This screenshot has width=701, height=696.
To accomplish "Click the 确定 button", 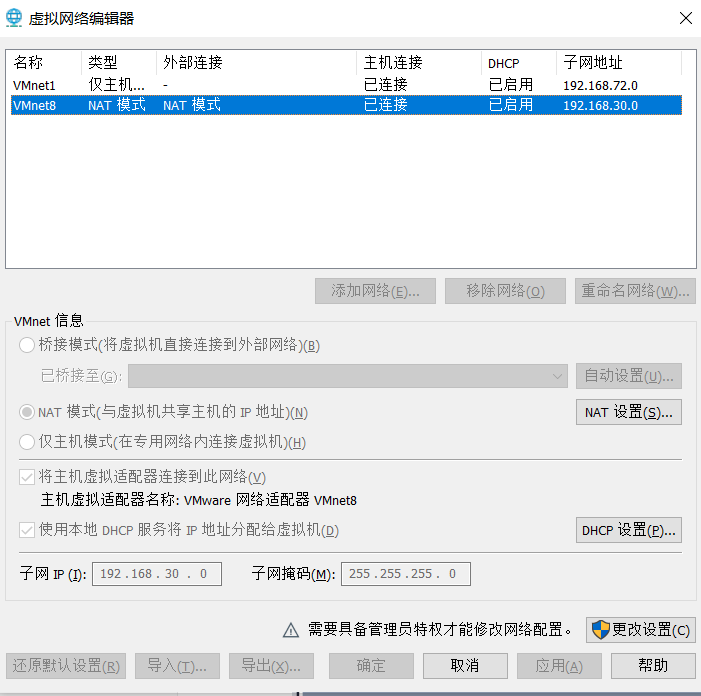I will pyautogui.click(x=371, y=666).
